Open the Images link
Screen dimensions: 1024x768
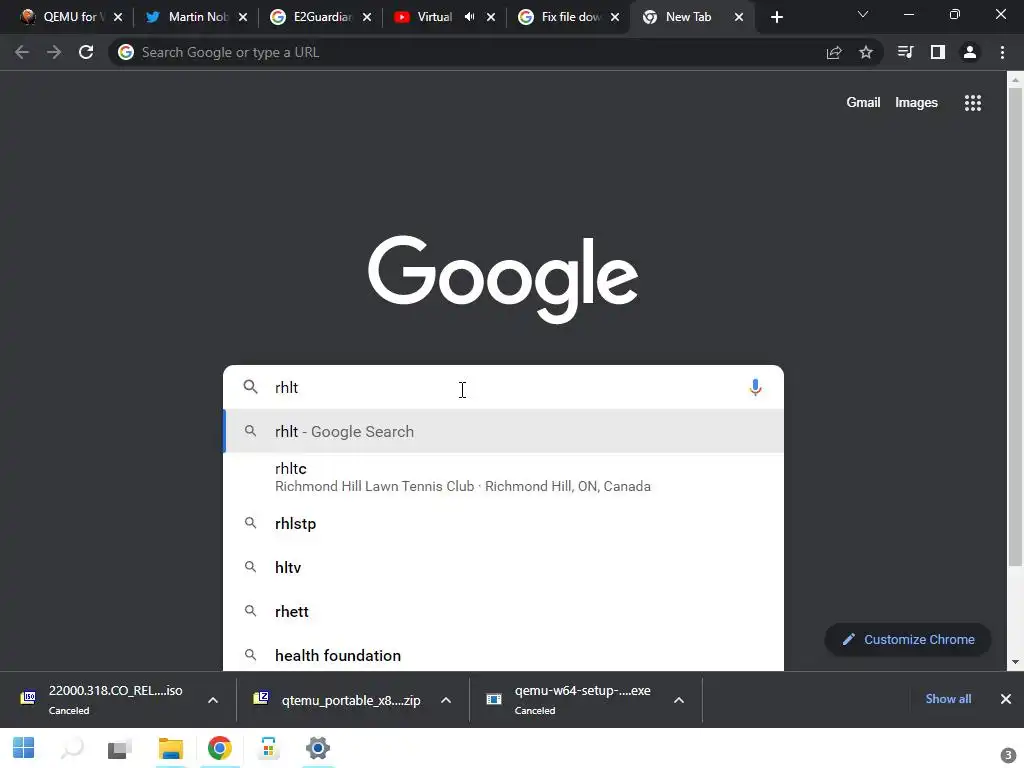(916, 103)
